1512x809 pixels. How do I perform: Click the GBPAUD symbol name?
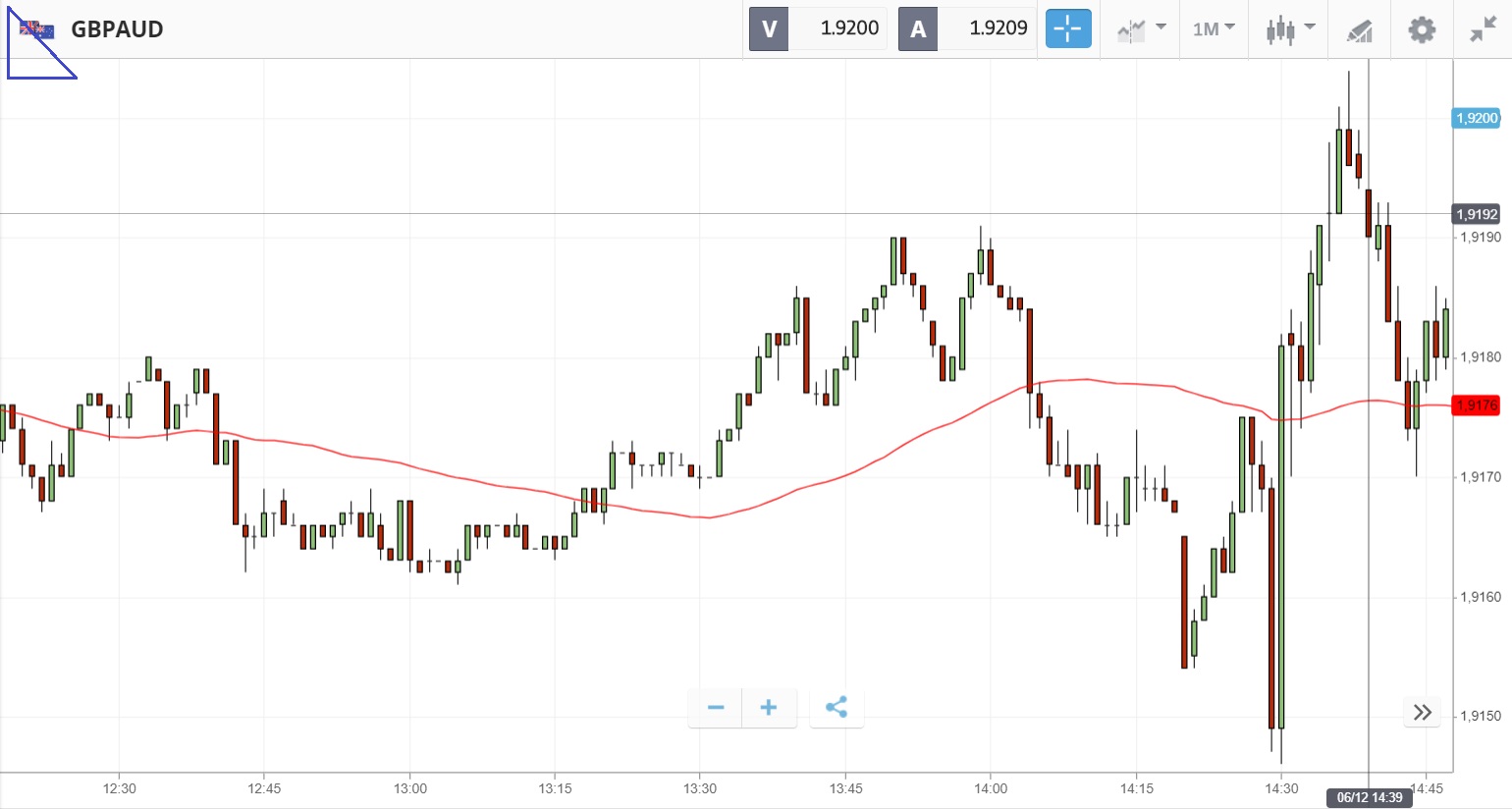coord(117,29)
